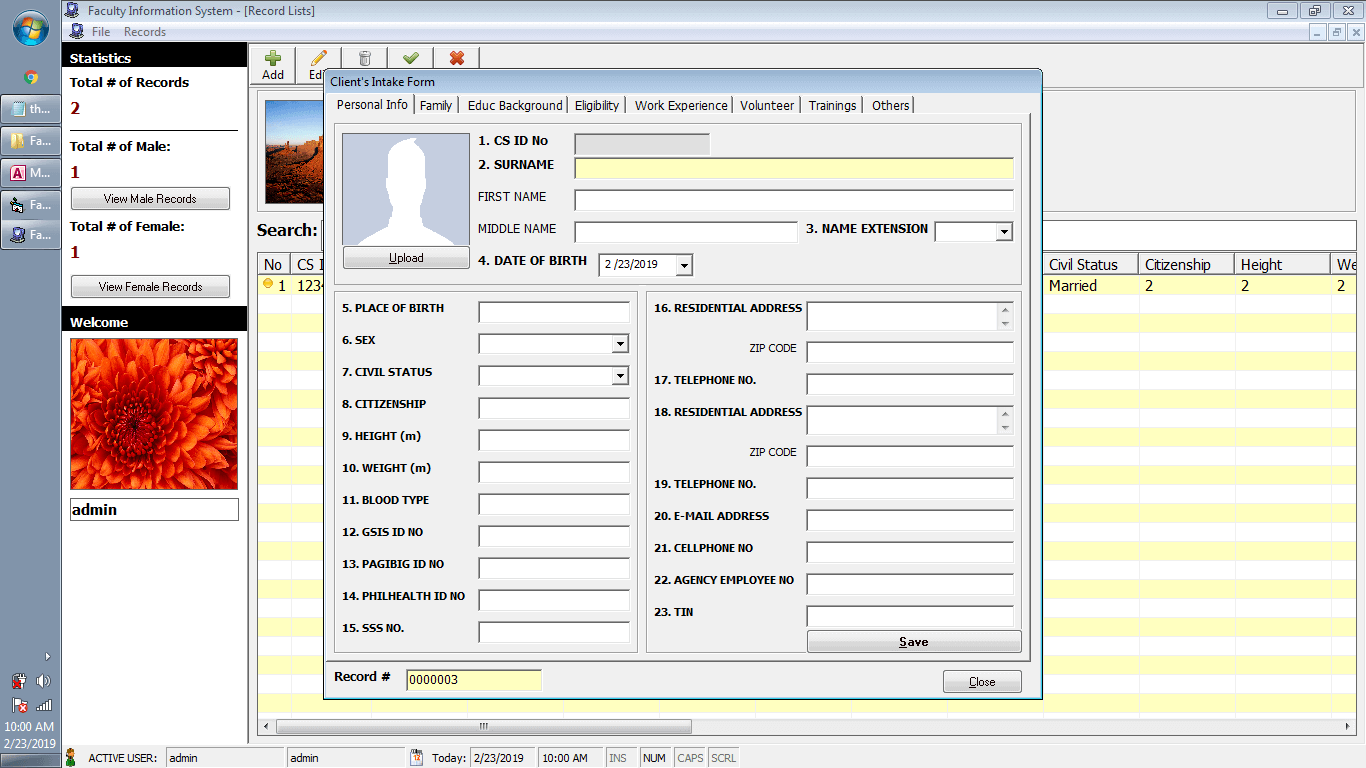Open the Records menu

144,31
